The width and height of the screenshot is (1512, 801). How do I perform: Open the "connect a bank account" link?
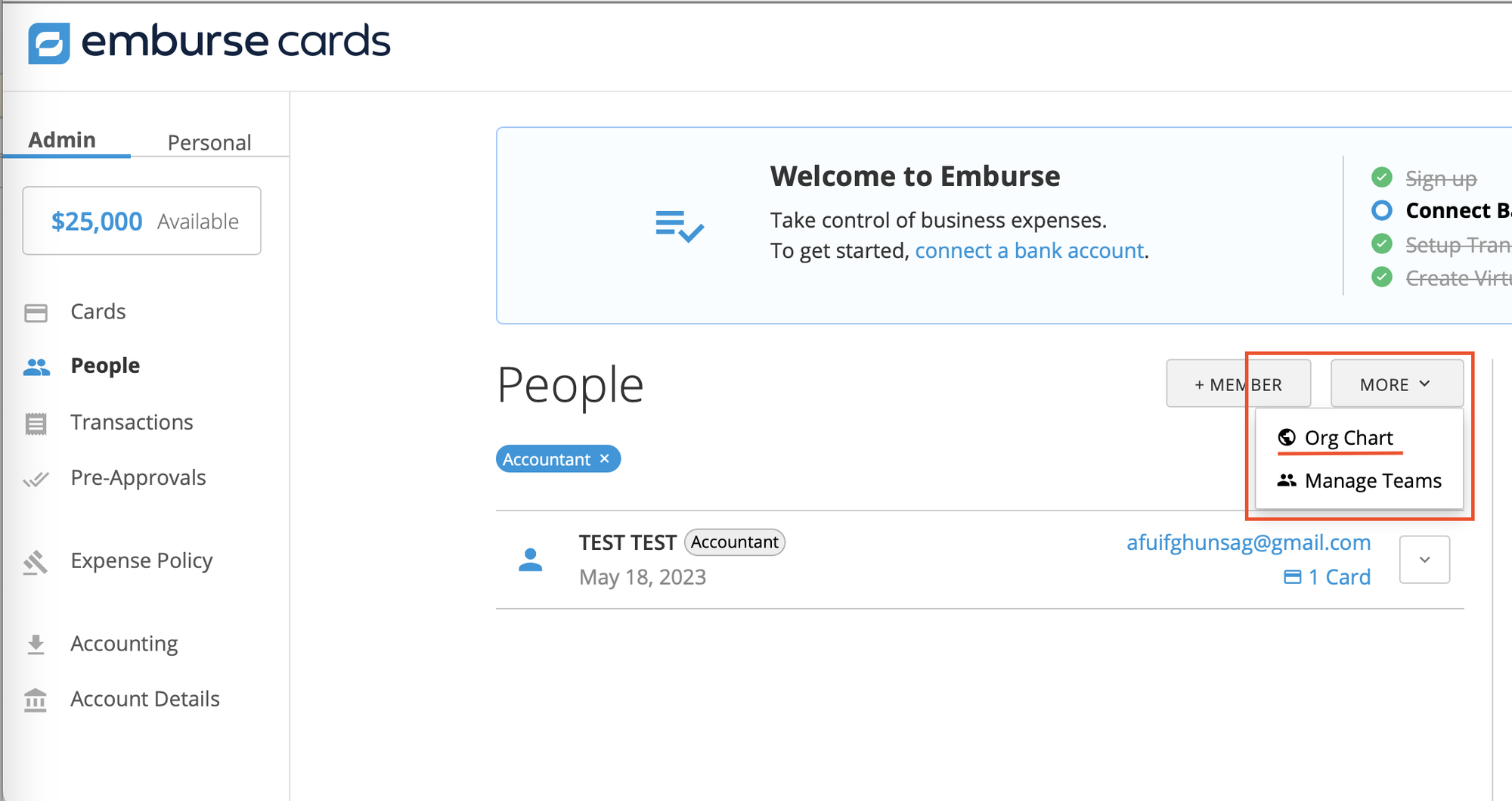coord(1030,250)
